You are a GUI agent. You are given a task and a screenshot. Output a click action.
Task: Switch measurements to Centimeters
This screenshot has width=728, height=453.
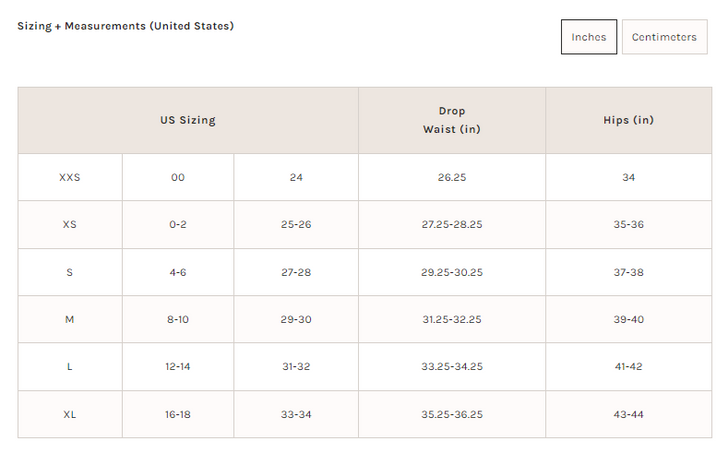point(664,37)
